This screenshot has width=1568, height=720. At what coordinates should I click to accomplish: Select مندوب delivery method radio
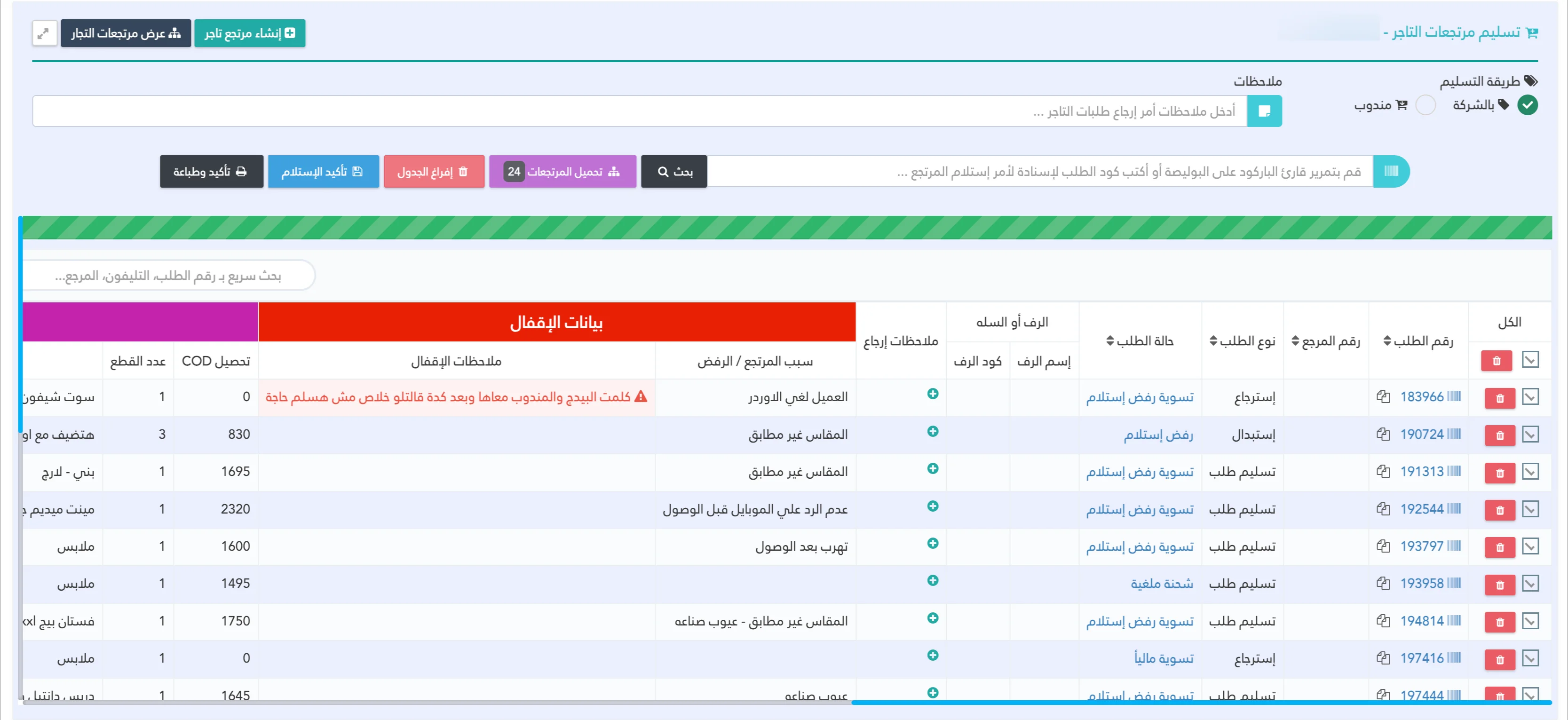coord(1425,105)
